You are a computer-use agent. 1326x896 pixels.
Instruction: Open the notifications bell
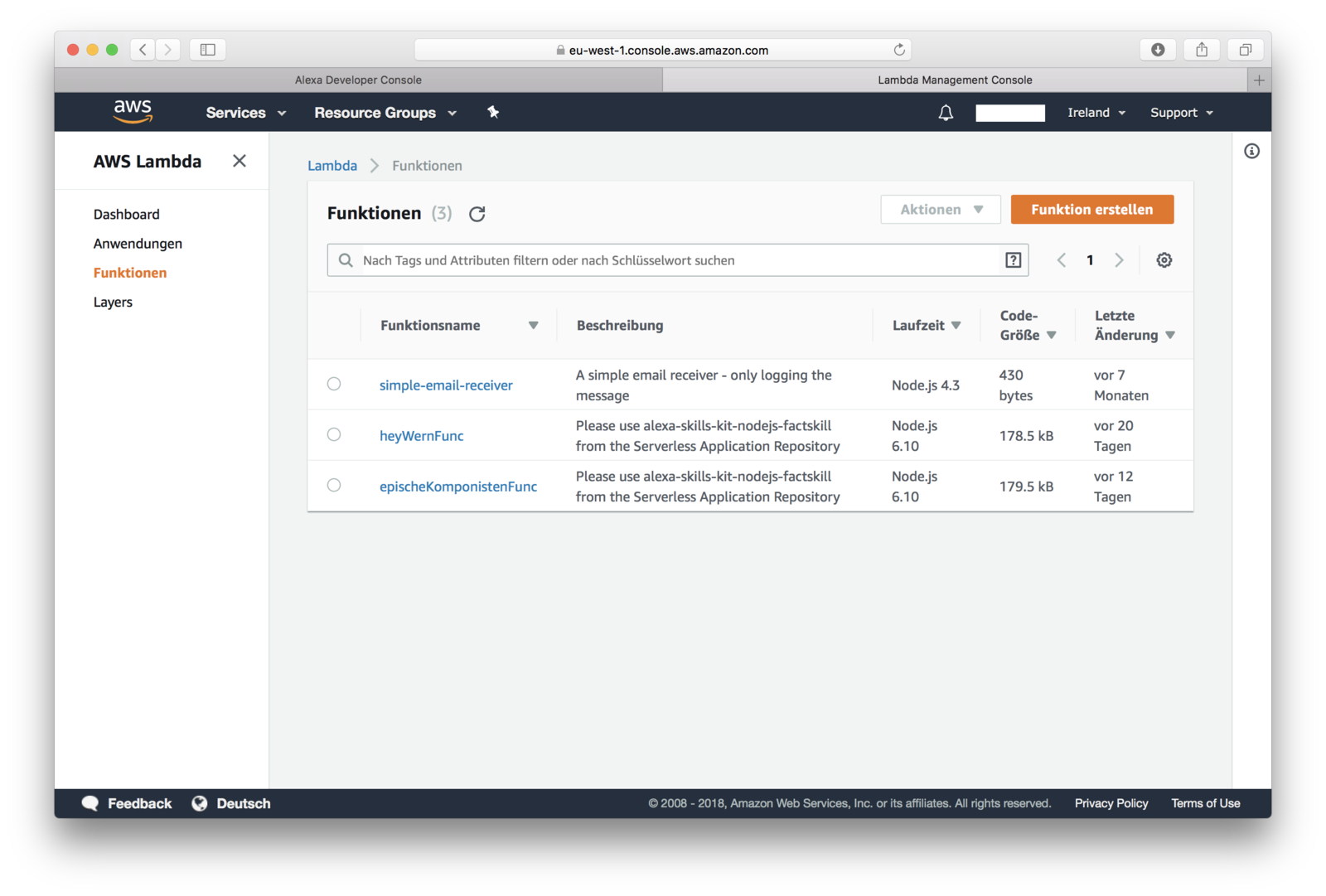coord(946,113)
